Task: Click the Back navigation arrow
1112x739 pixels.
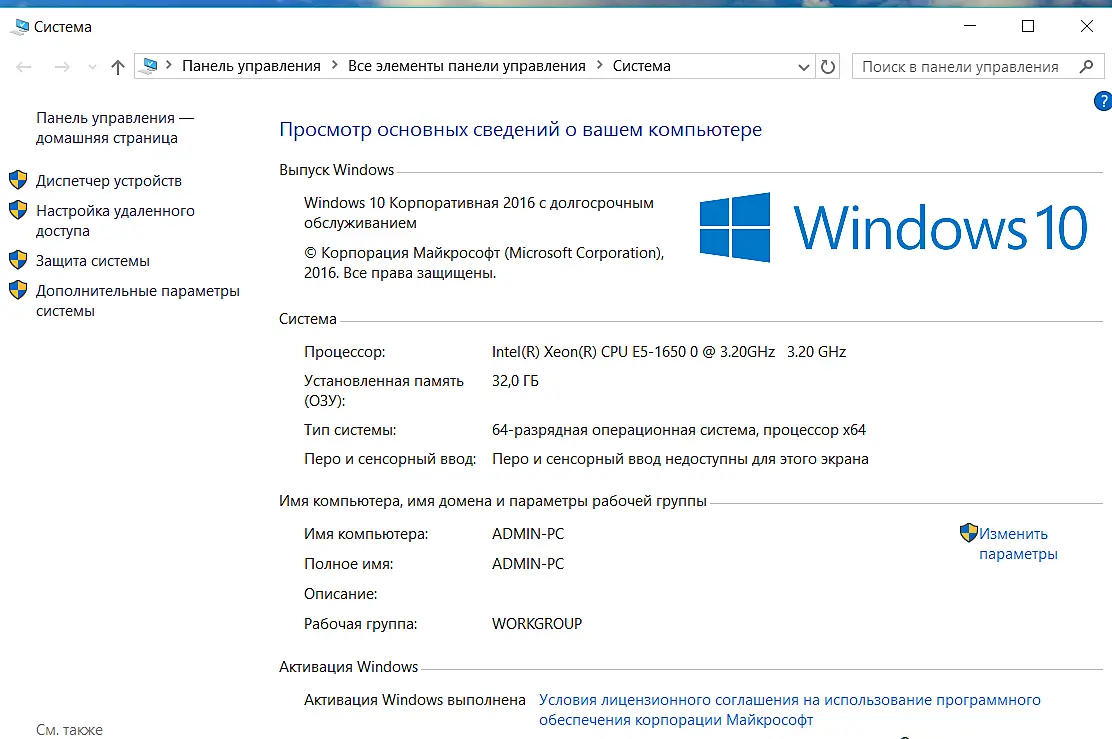Action: (x=23, y=67)
